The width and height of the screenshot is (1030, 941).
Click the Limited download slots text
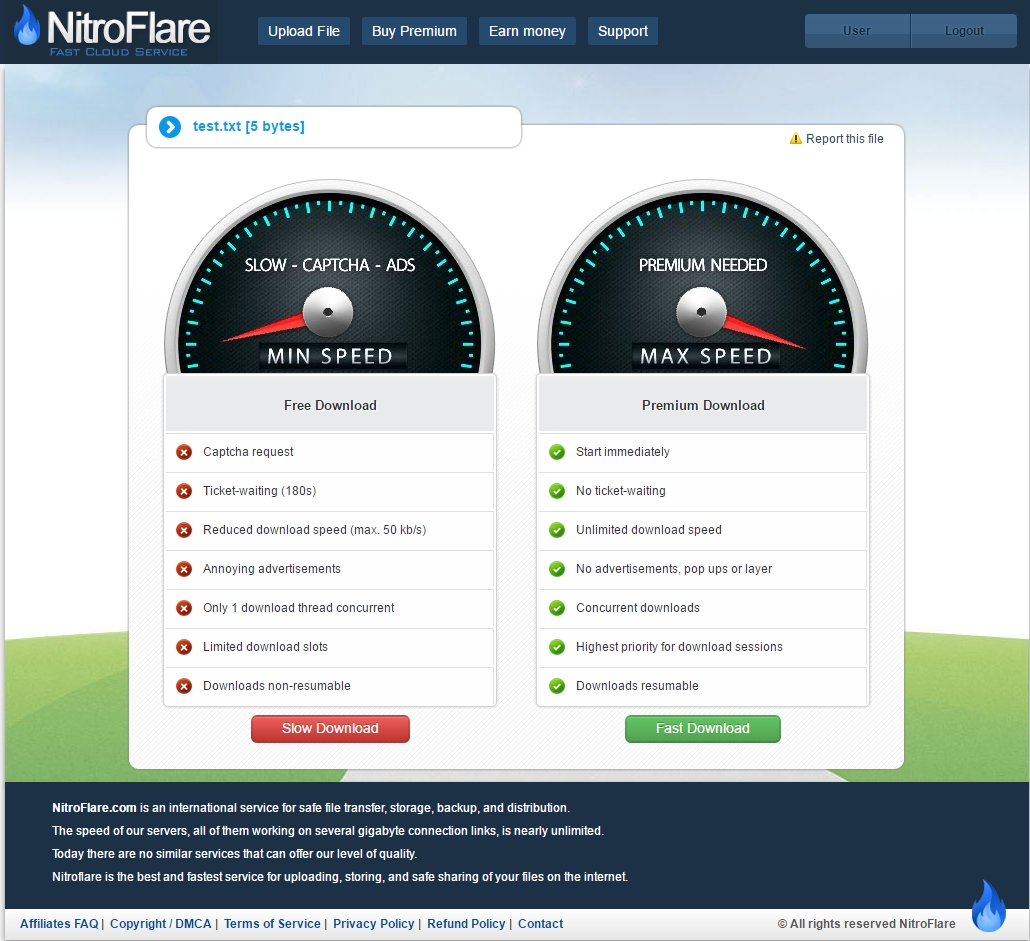[x=265, y=647]
